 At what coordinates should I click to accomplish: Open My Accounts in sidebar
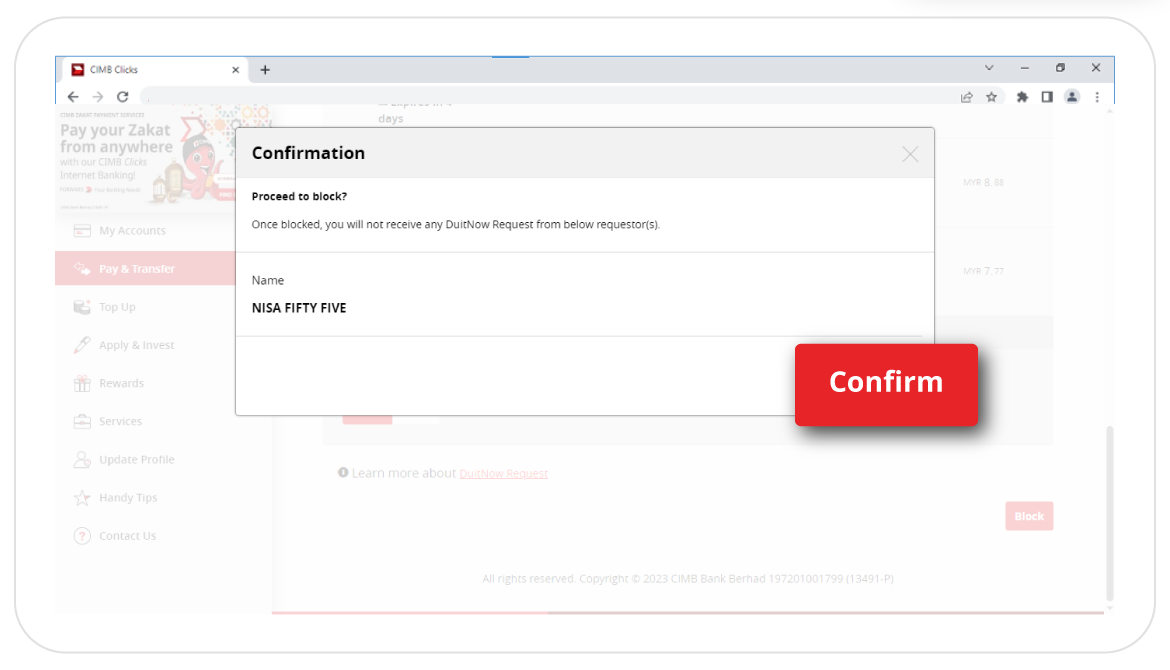click(132, 231)
